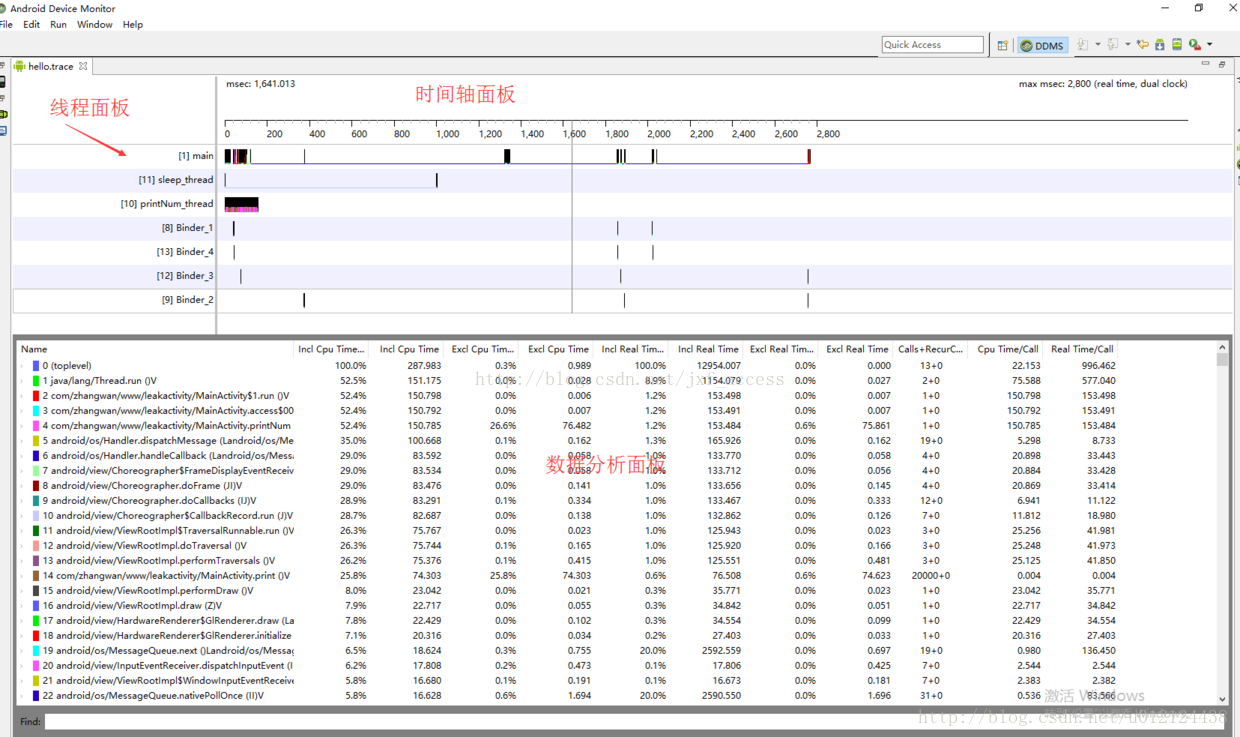1240x737 pixels.
Task: Sort by the Excl Cpu Time column header
Action: (558, 349)
